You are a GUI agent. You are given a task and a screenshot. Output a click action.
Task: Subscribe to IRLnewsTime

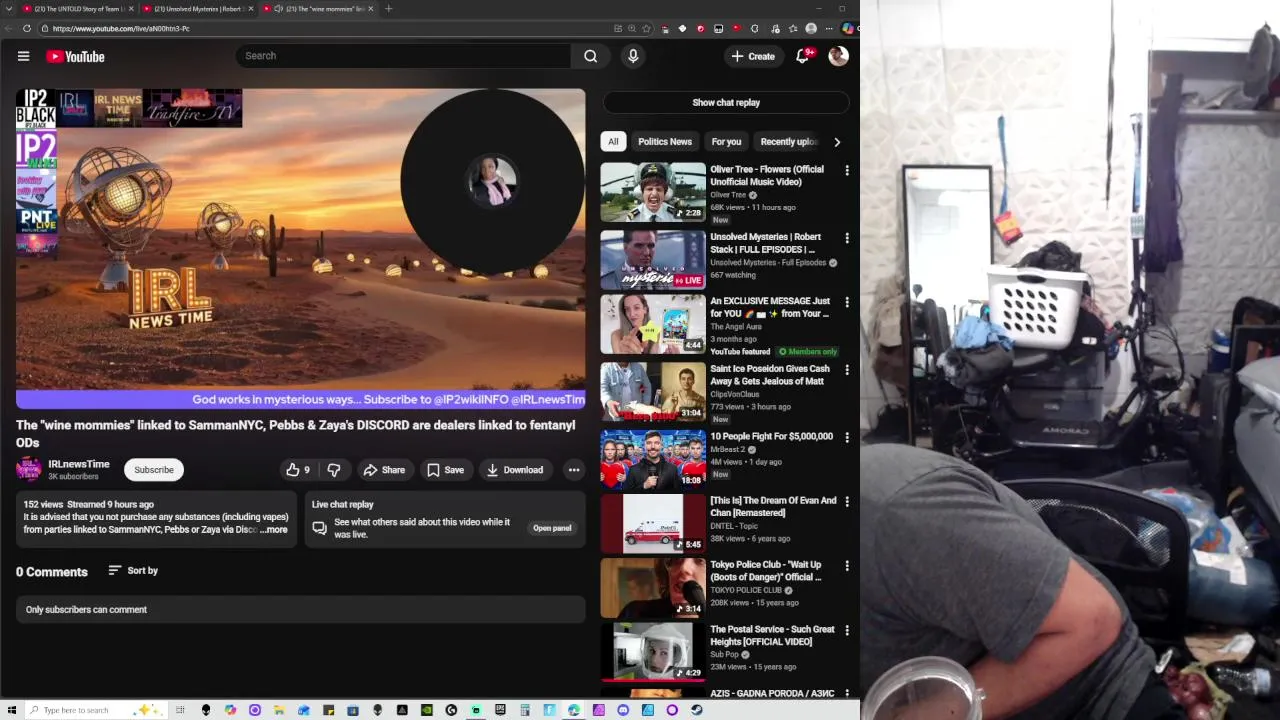154,470
